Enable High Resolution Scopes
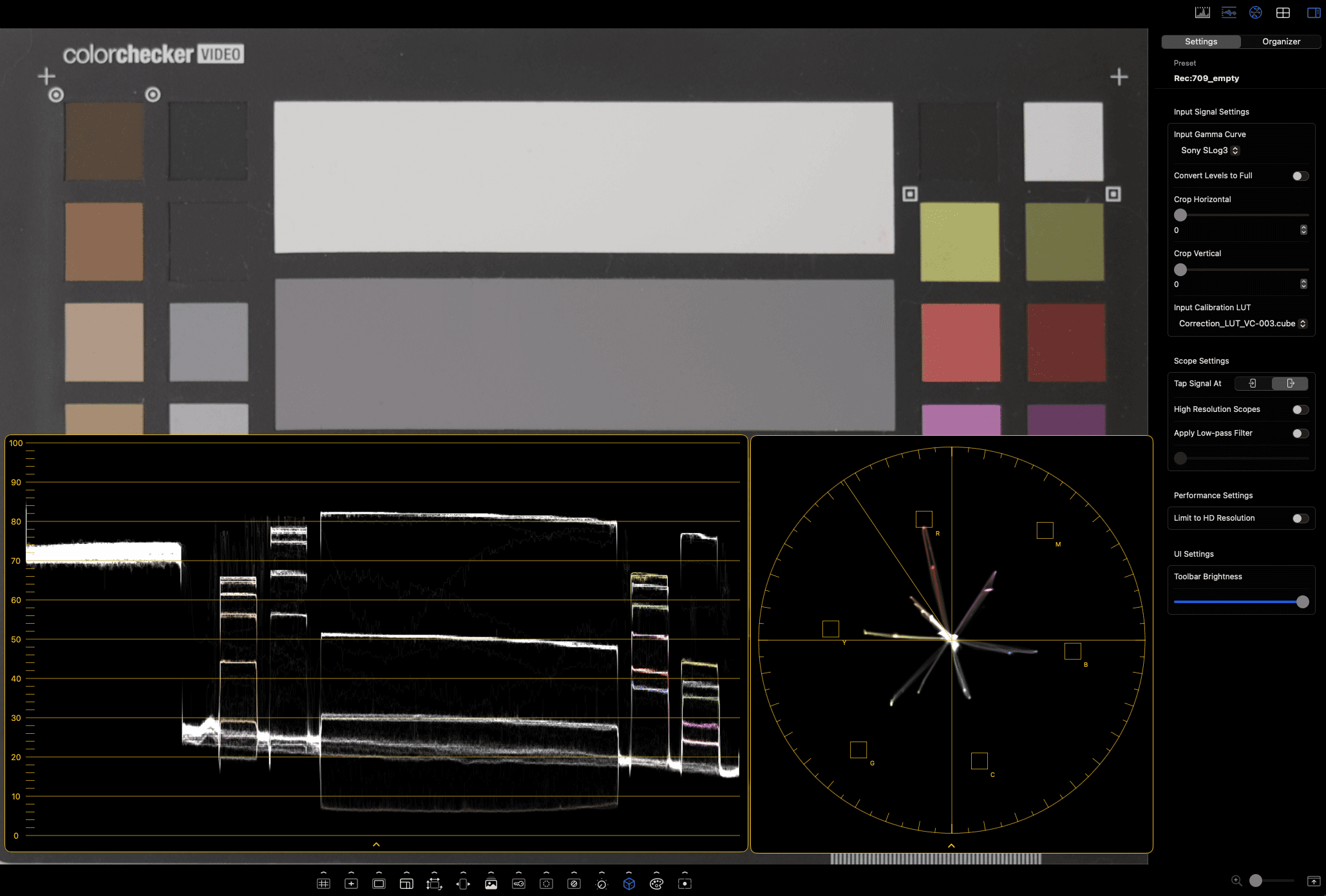The width and height of the screenshot is (1326, 896). point(1298,409)
